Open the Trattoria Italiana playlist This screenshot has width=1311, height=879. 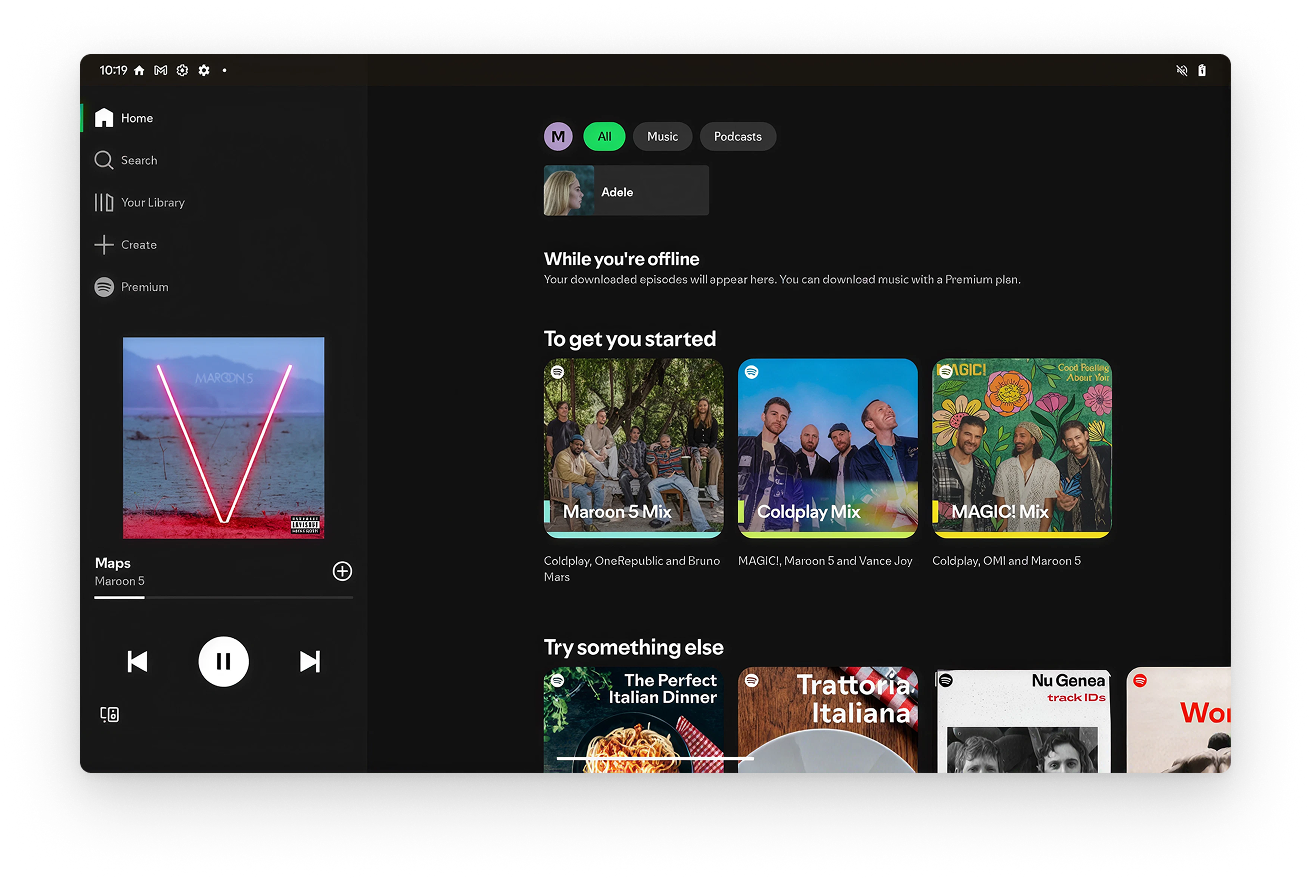click(828, 720)
